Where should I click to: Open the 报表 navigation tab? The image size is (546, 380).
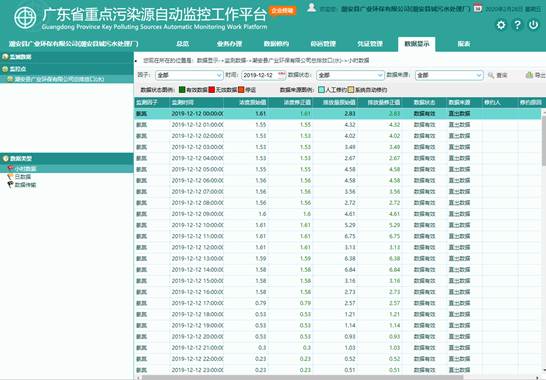point(464,44)
